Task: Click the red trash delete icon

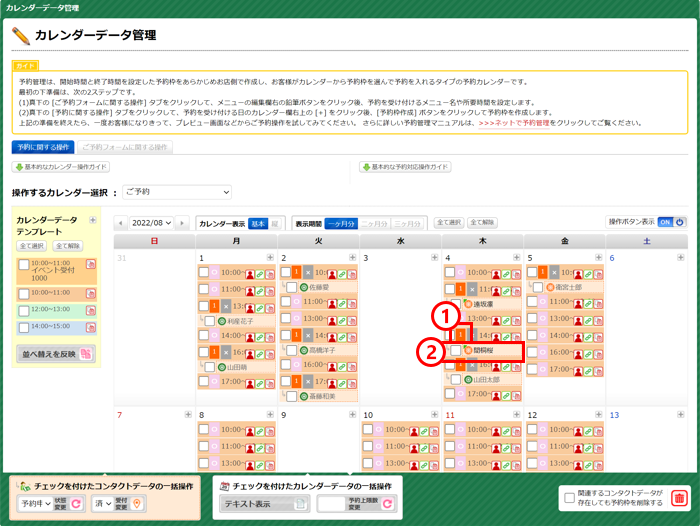Action: [679, 498]
